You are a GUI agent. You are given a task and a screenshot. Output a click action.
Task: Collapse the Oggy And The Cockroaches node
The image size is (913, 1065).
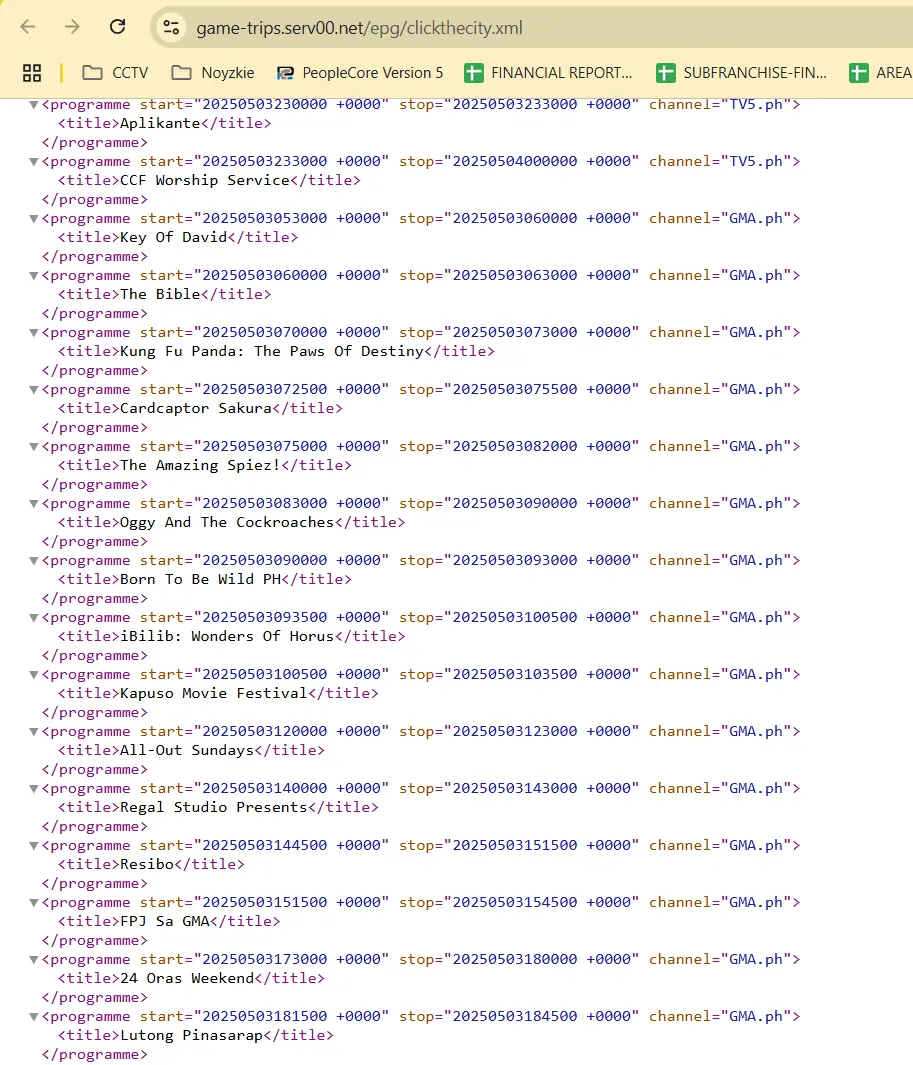click(x=33, y=505)
